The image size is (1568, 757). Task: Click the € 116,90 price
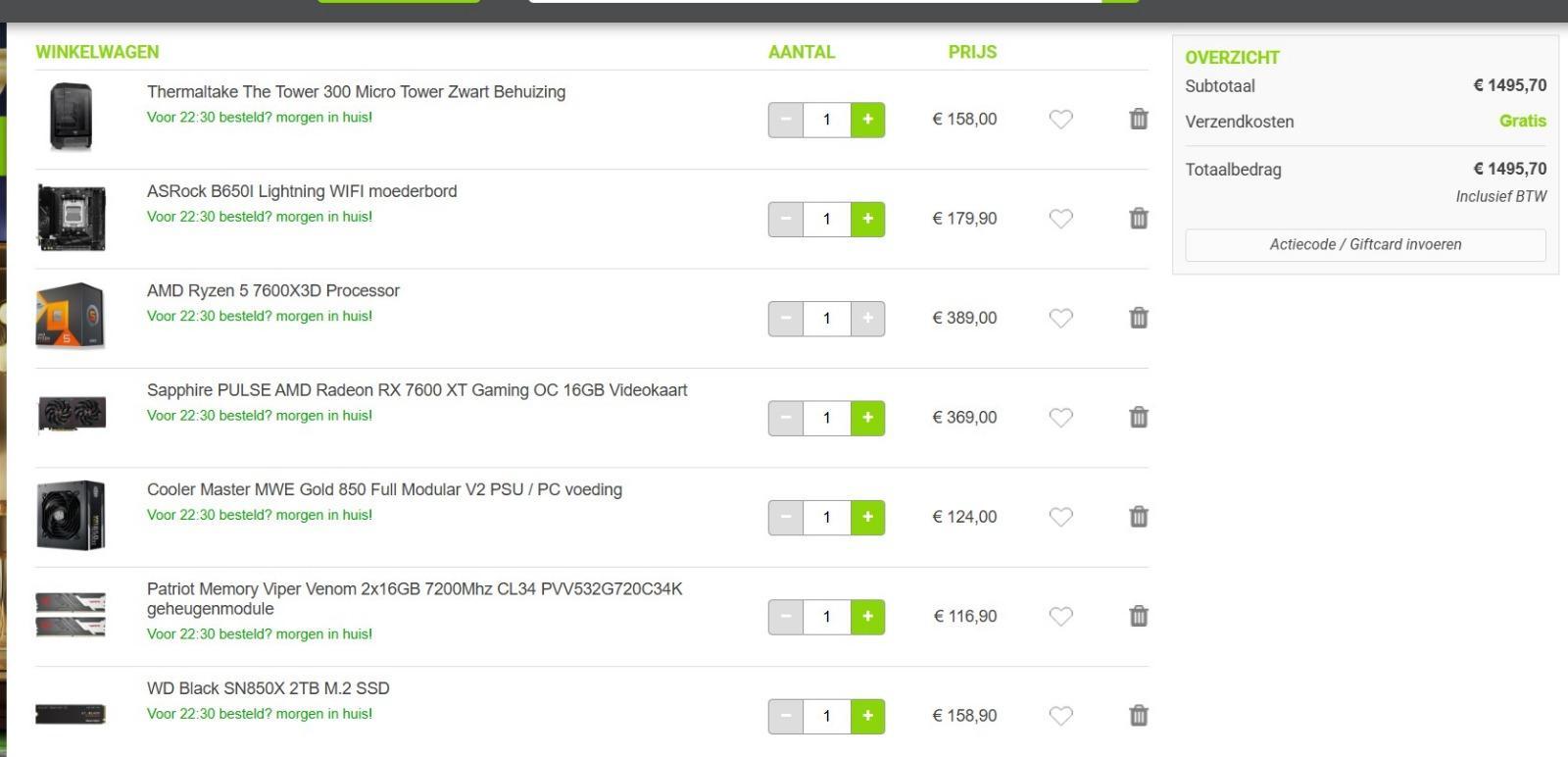coord(965,616)
